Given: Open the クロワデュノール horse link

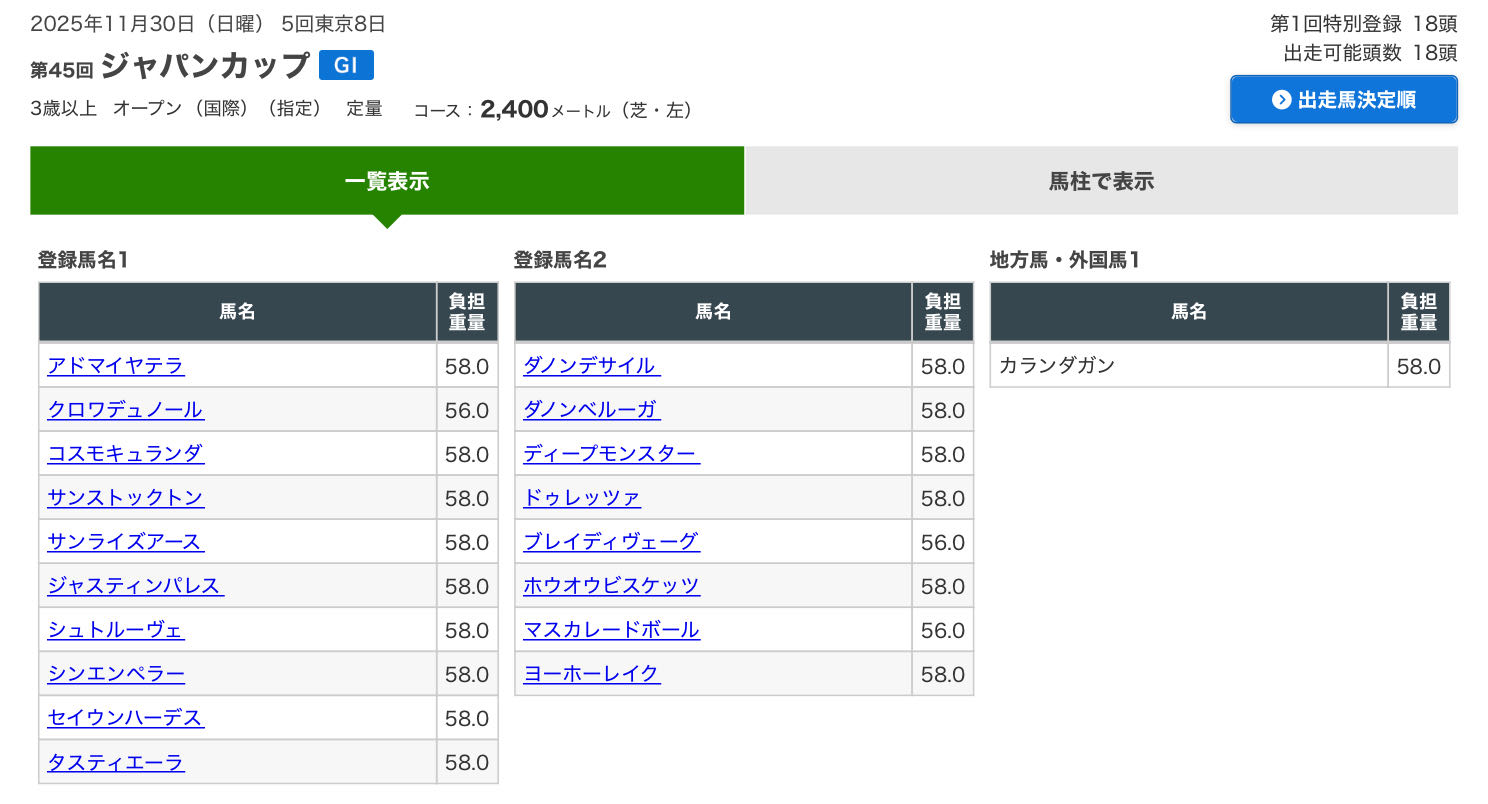Looking at the screenshot, I should pos(125,410).
